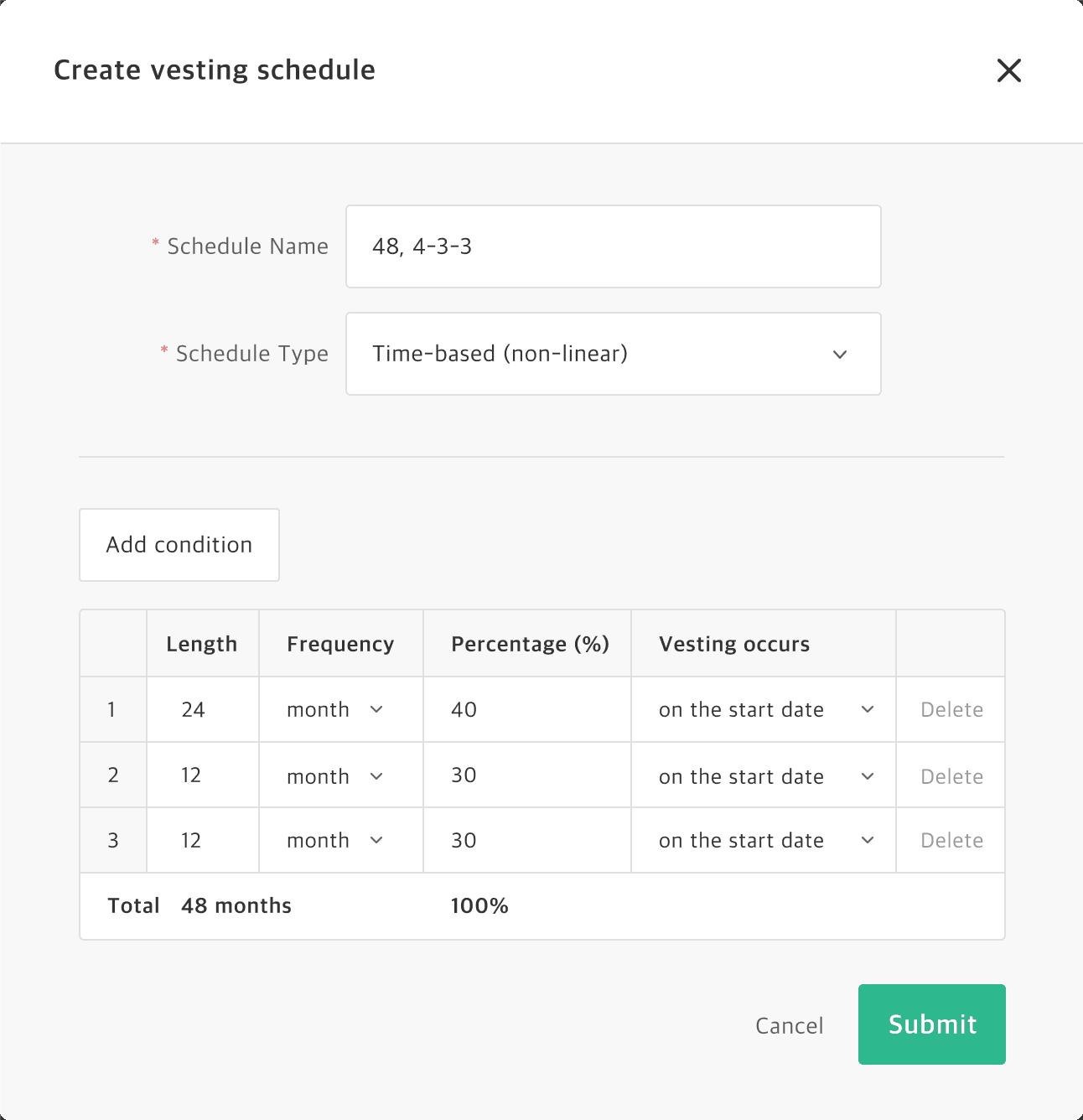1083x1120 pixels.
Task: Select the Length column header
Action: [x=201, y=643]
